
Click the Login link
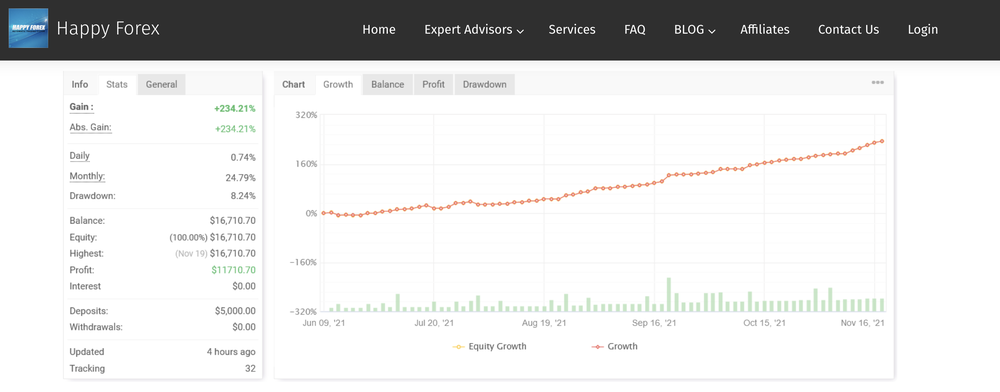[922, 29]
